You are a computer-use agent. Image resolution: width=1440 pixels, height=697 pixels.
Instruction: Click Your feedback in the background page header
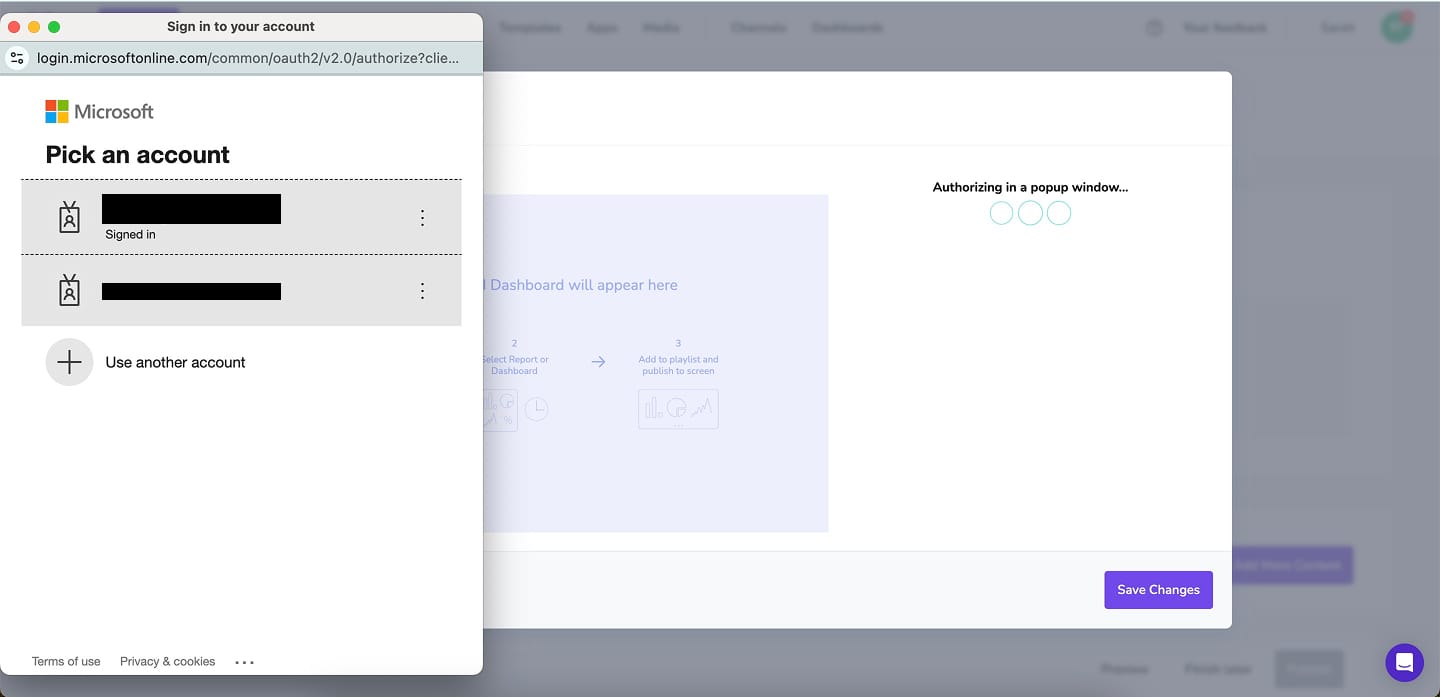tap(1225, 28)
